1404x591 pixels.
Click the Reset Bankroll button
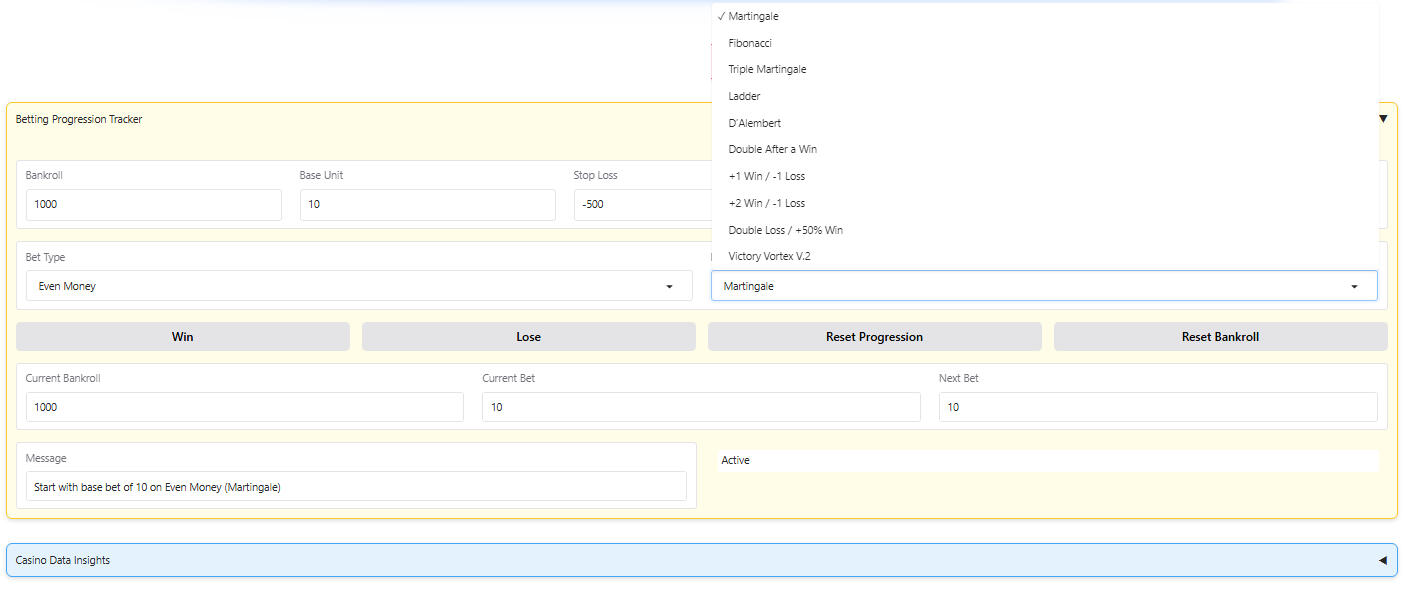(x=1220, y=337)
